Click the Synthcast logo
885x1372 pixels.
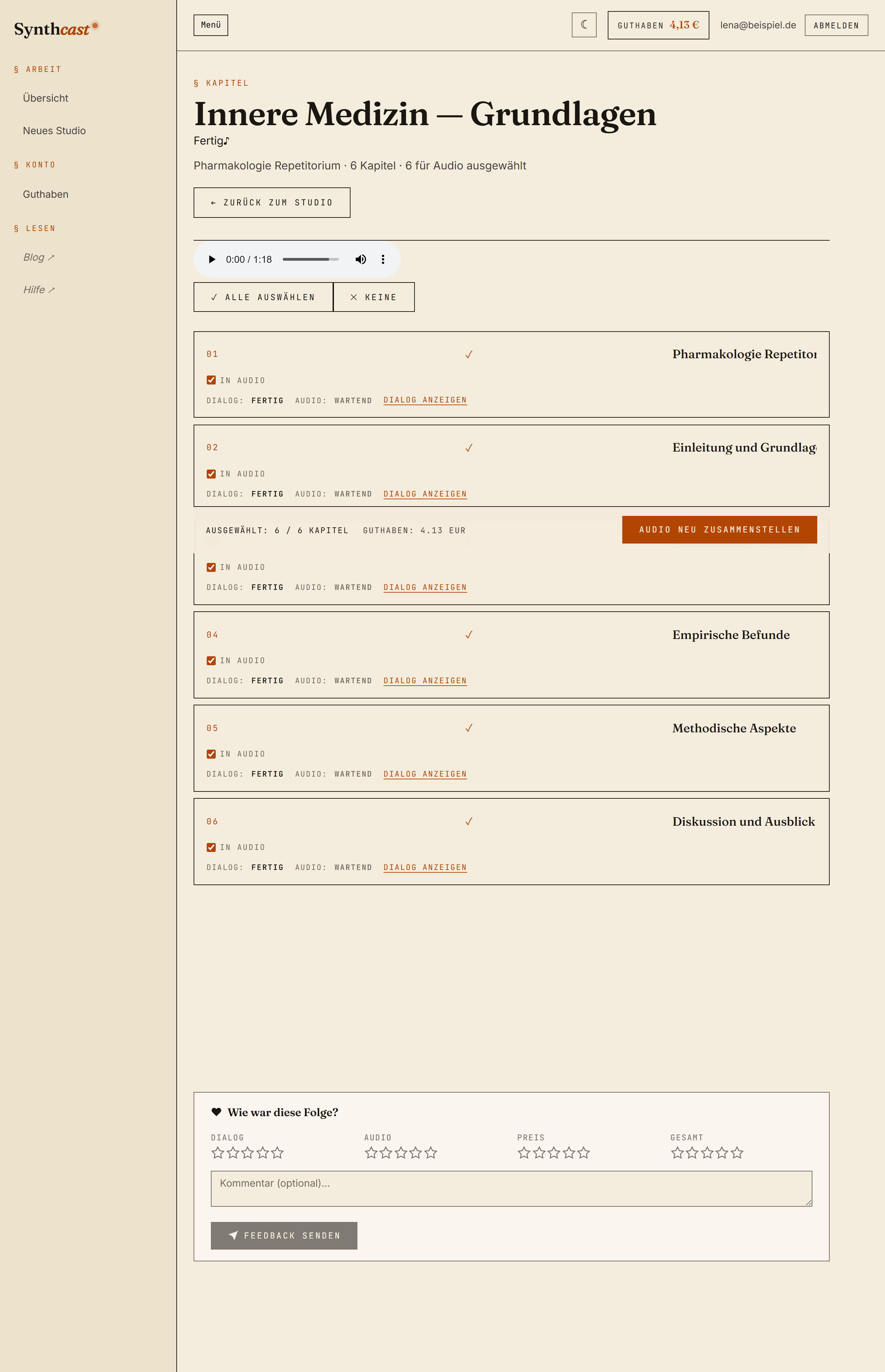56,29
